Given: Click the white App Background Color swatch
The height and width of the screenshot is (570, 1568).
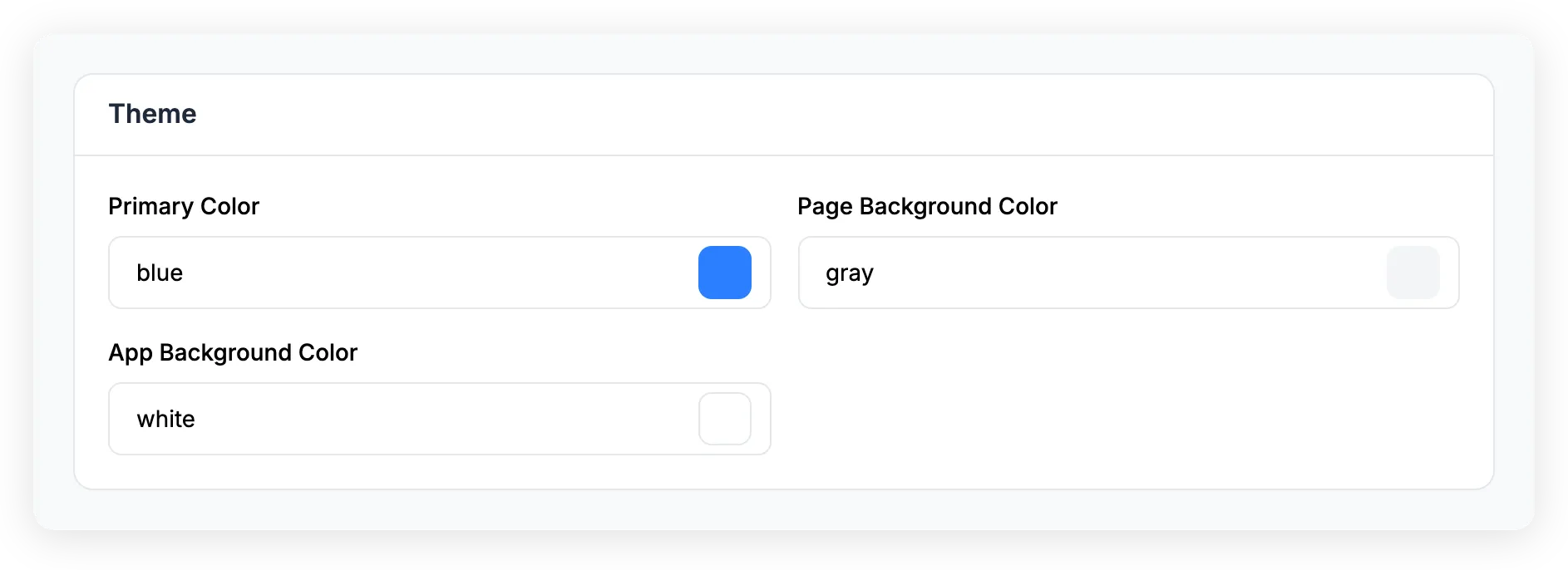Looking at the screenshot, I should point(724,419).
